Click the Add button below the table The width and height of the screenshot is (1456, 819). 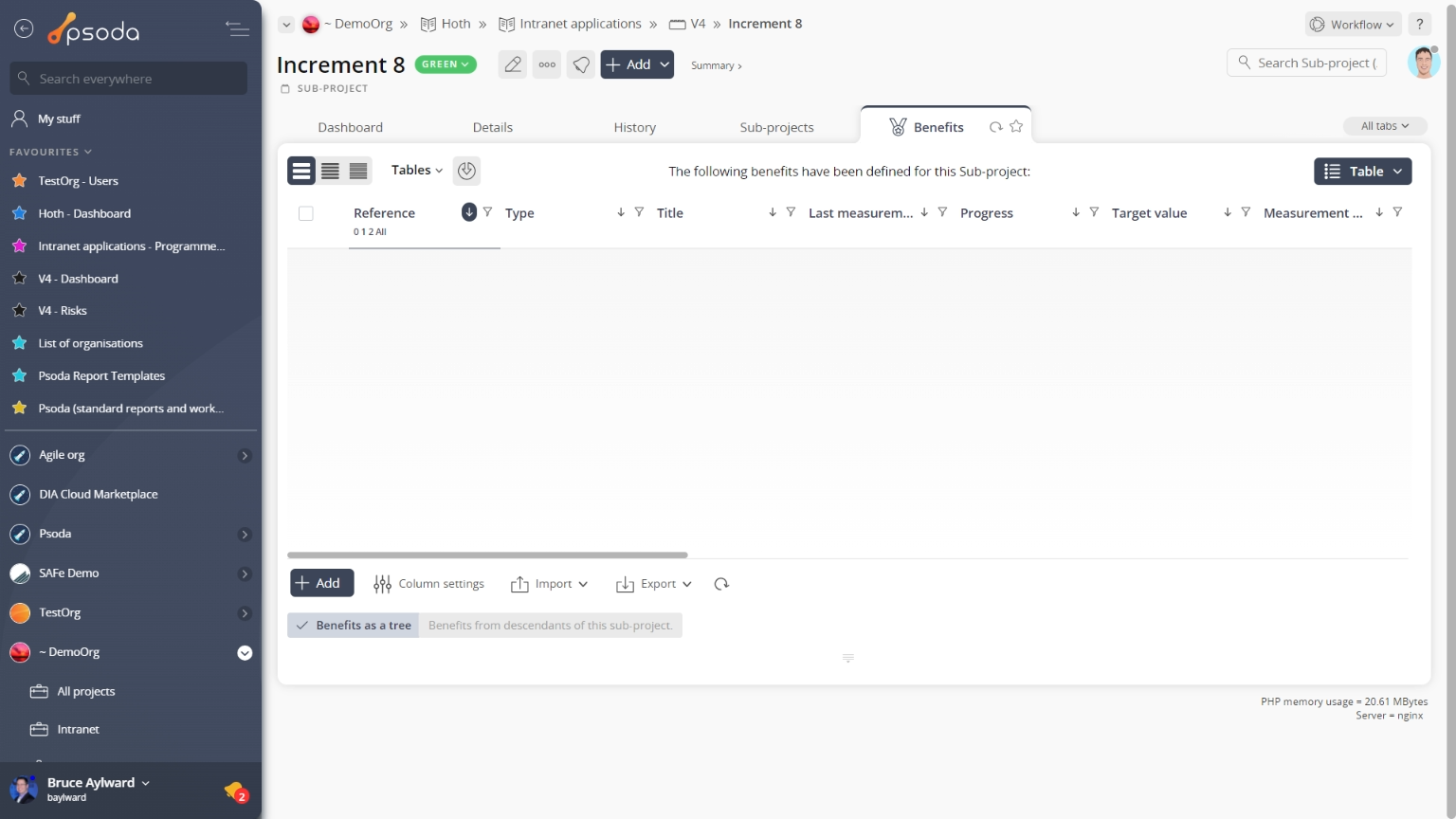pos(322,583)
